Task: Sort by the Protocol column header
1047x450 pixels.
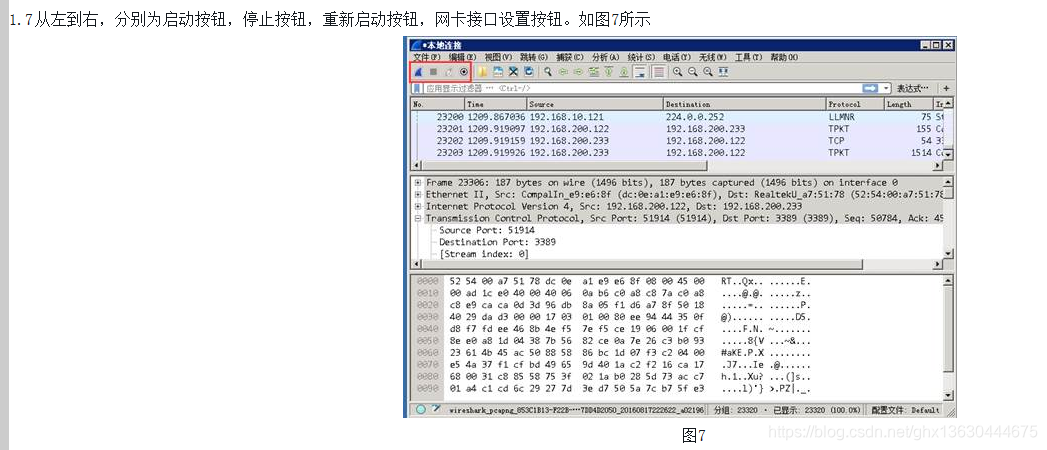Action: pyautogui.click(x=855, y=104)
